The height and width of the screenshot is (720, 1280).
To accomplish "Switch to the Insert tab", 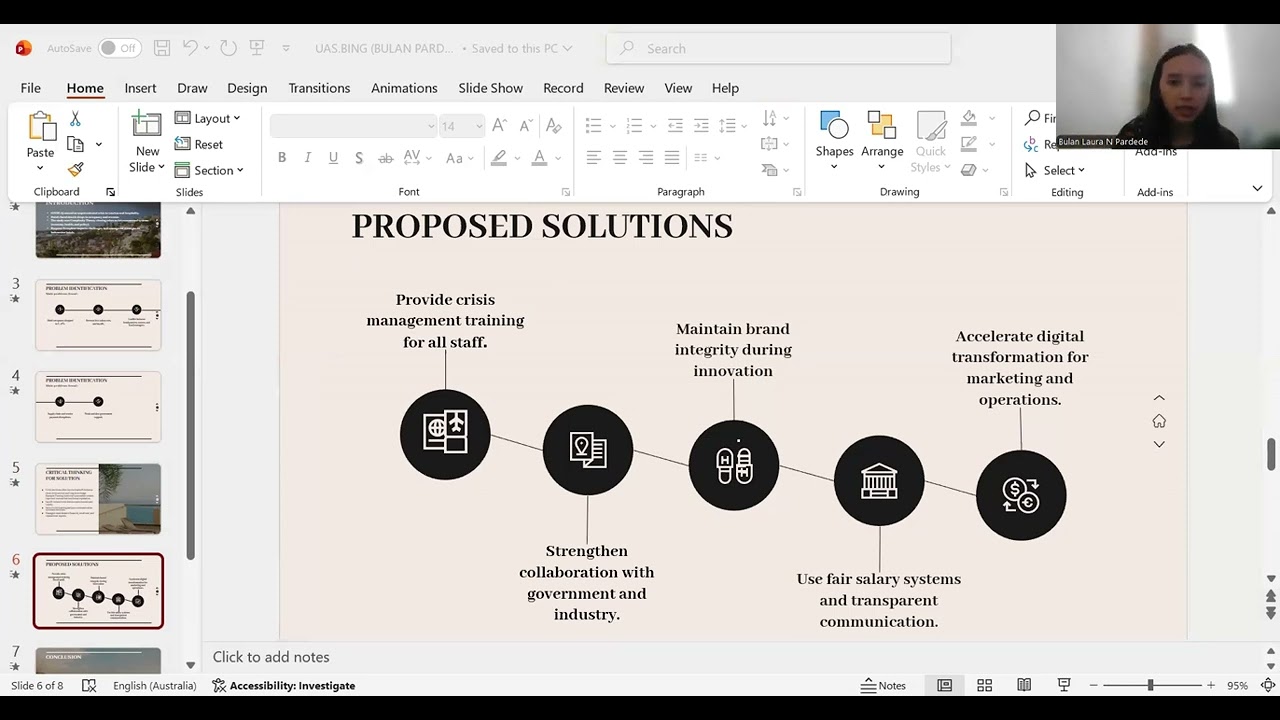I will click(x=140, y=88).
